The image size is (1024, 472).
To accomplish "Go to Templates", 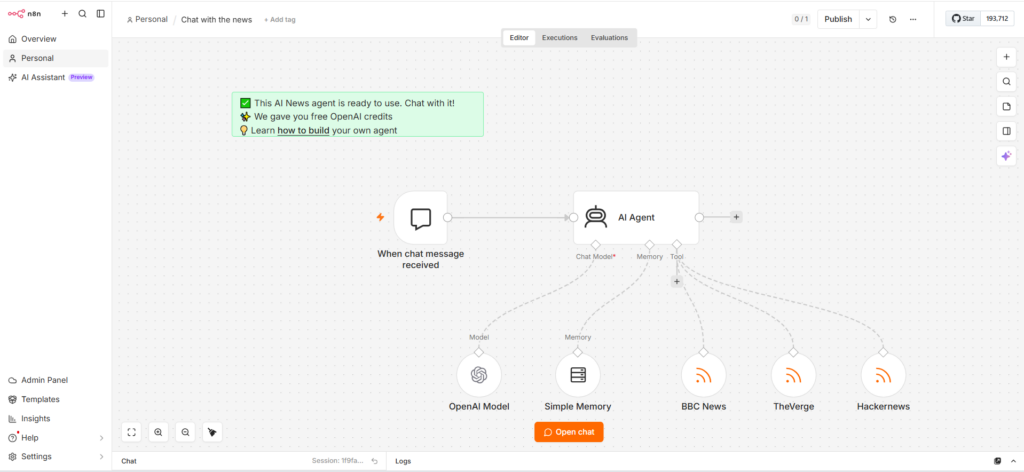I will click(x=56, y=399).
